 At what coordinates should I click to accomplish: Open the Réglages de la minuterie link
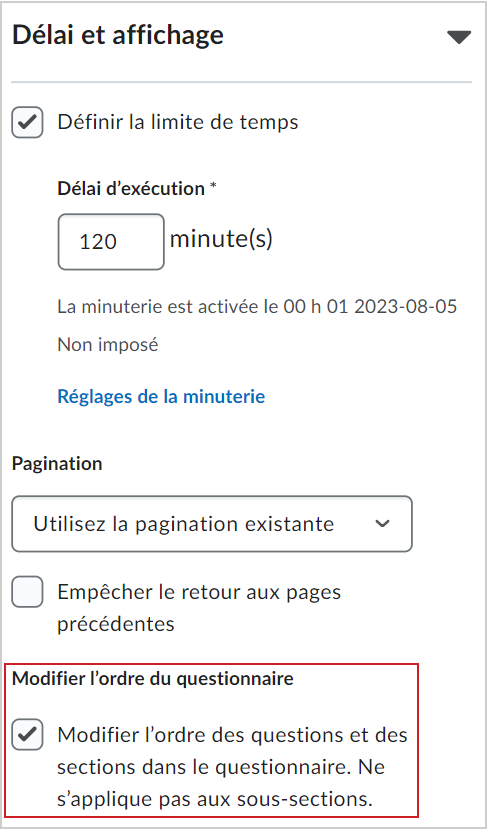(161, 396)
